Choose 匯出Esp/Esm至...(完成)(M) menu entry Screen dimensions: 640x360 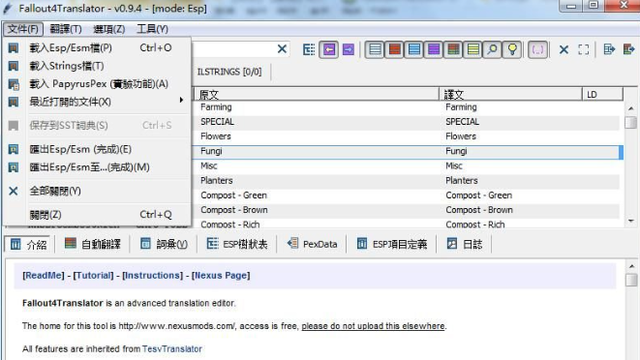click(97, 167)
